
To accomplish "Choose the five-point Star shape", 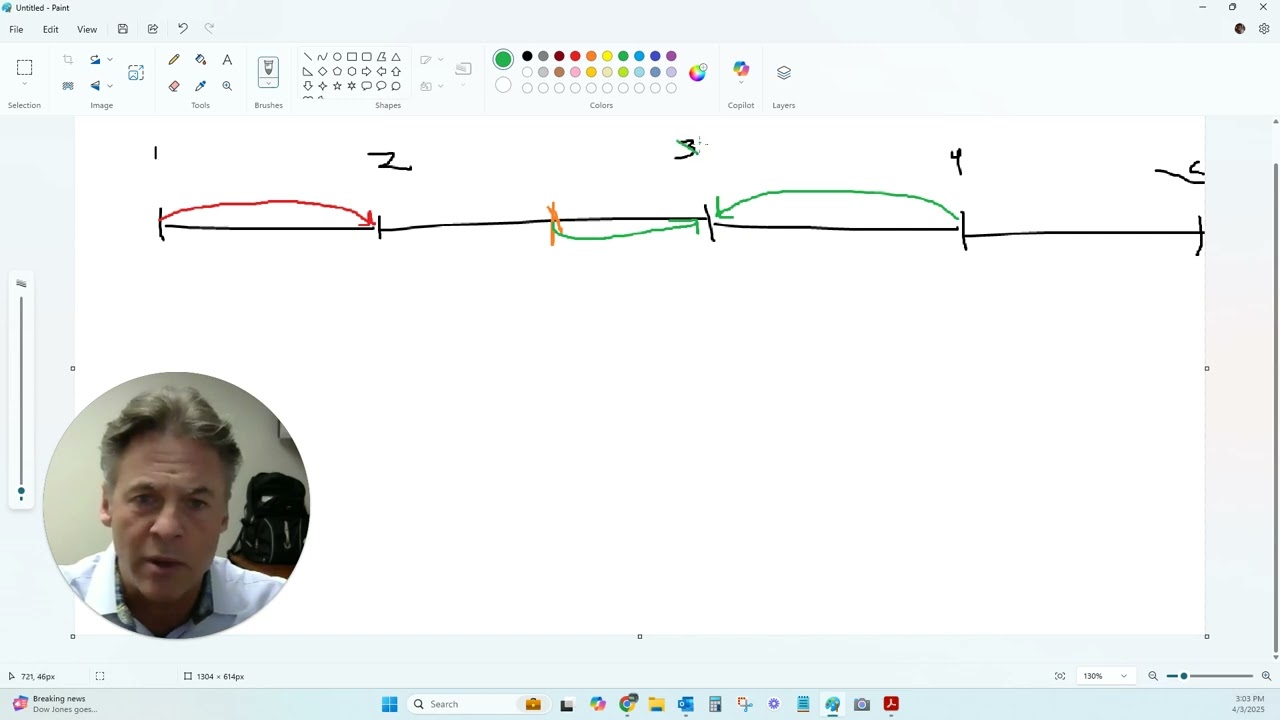I will [337, 86].
